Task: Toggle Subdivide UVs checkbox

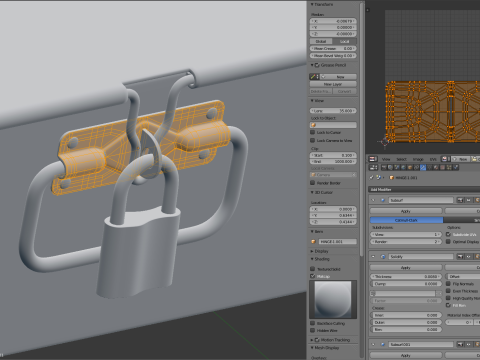Action: pyautogui.click(x=449, y=234)
